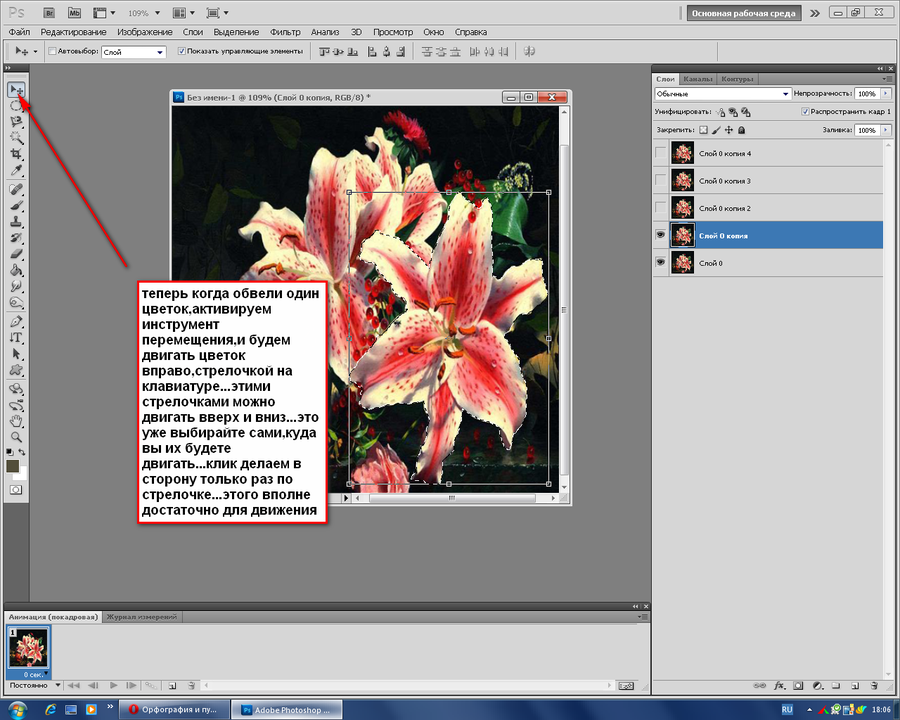The image size is (900, 720).
Task: Select the Path Selection arrow tool
Action: pos(16,354)
